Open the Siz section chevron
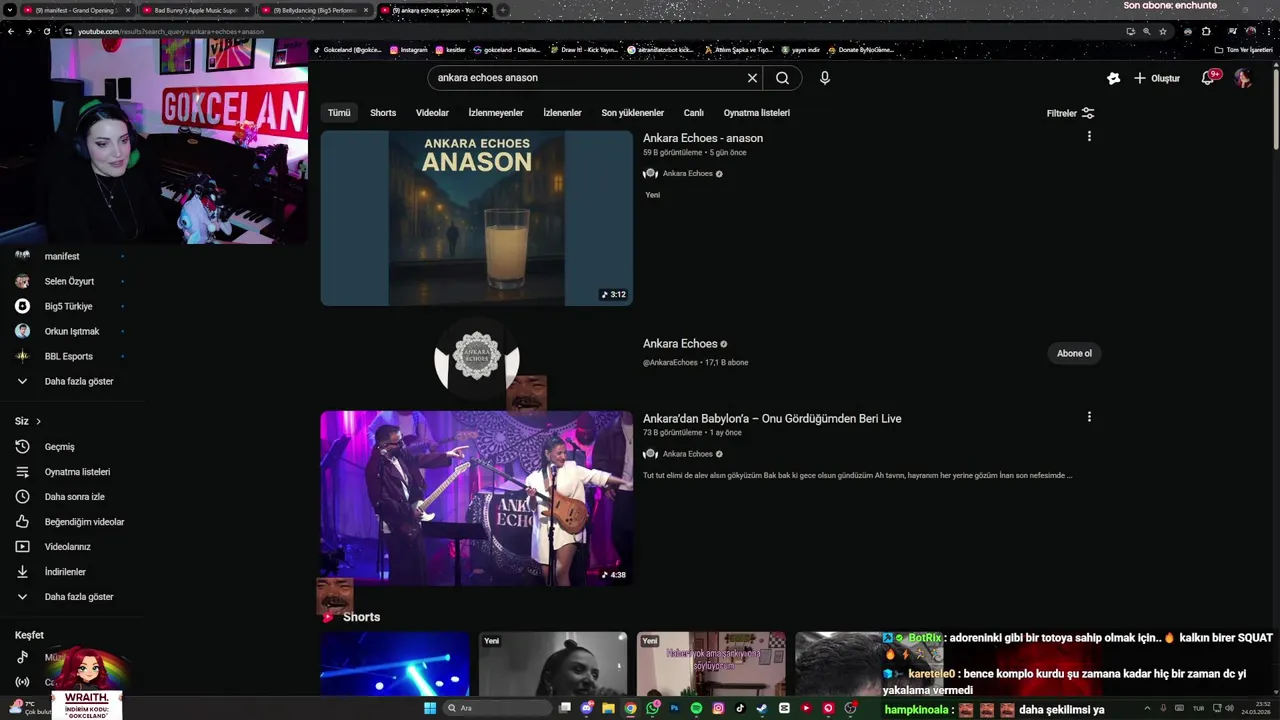This screenshot has width=1280, height=720. [38, 421]
